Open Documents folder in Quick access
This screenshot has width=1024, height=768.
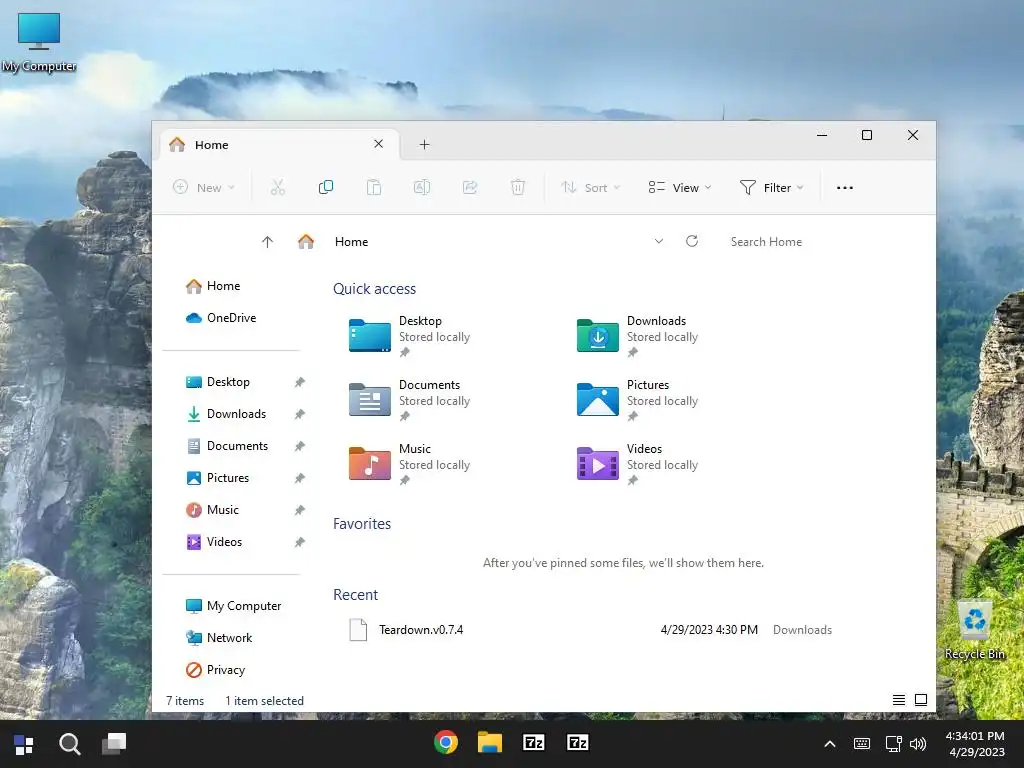coord(409,400)
